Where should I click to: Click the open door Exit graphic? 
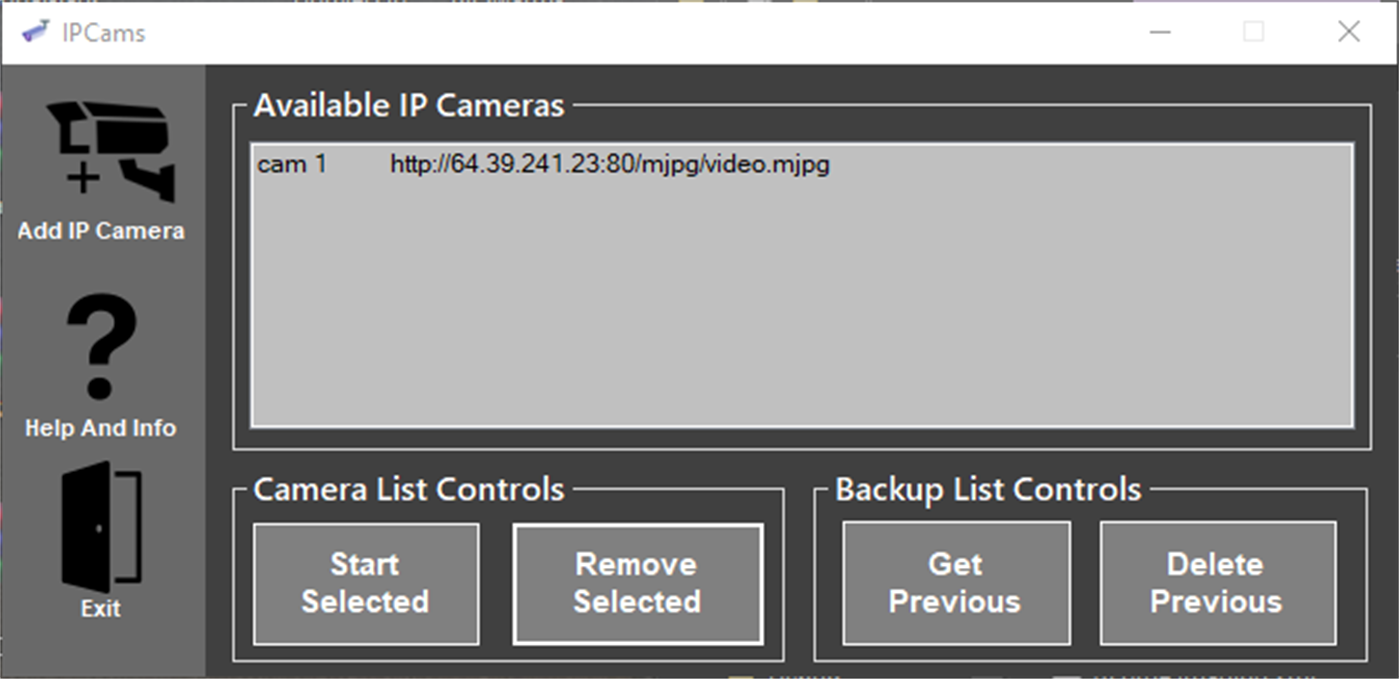click(100, 525)
